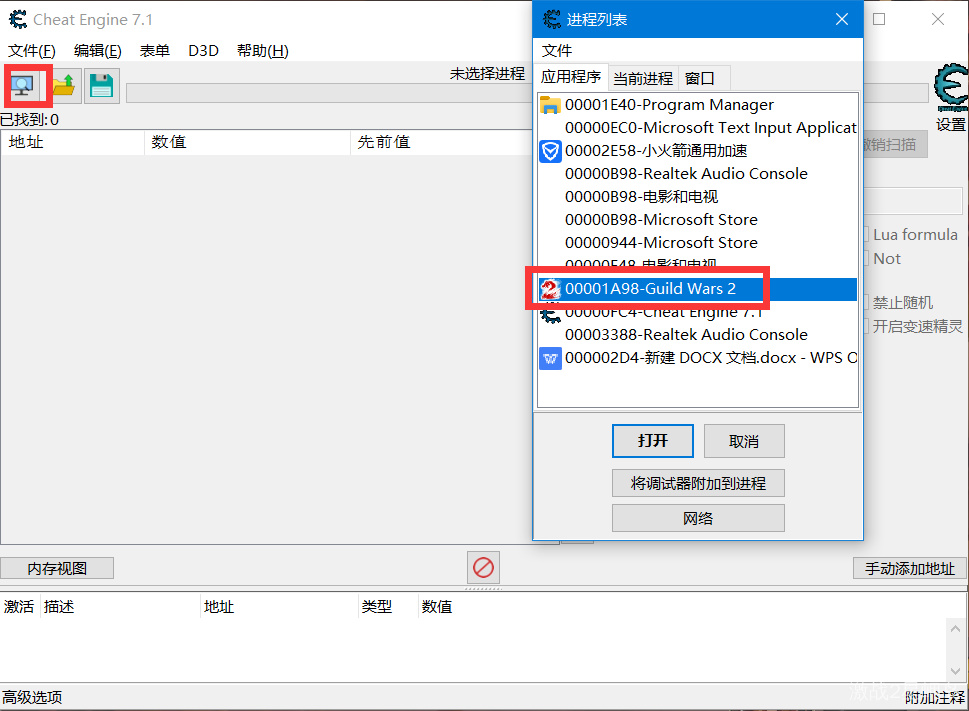Click the 设置 label under logo
This screenshot has height=711, width=969.
pyautogui.click(x=950, y=124)
